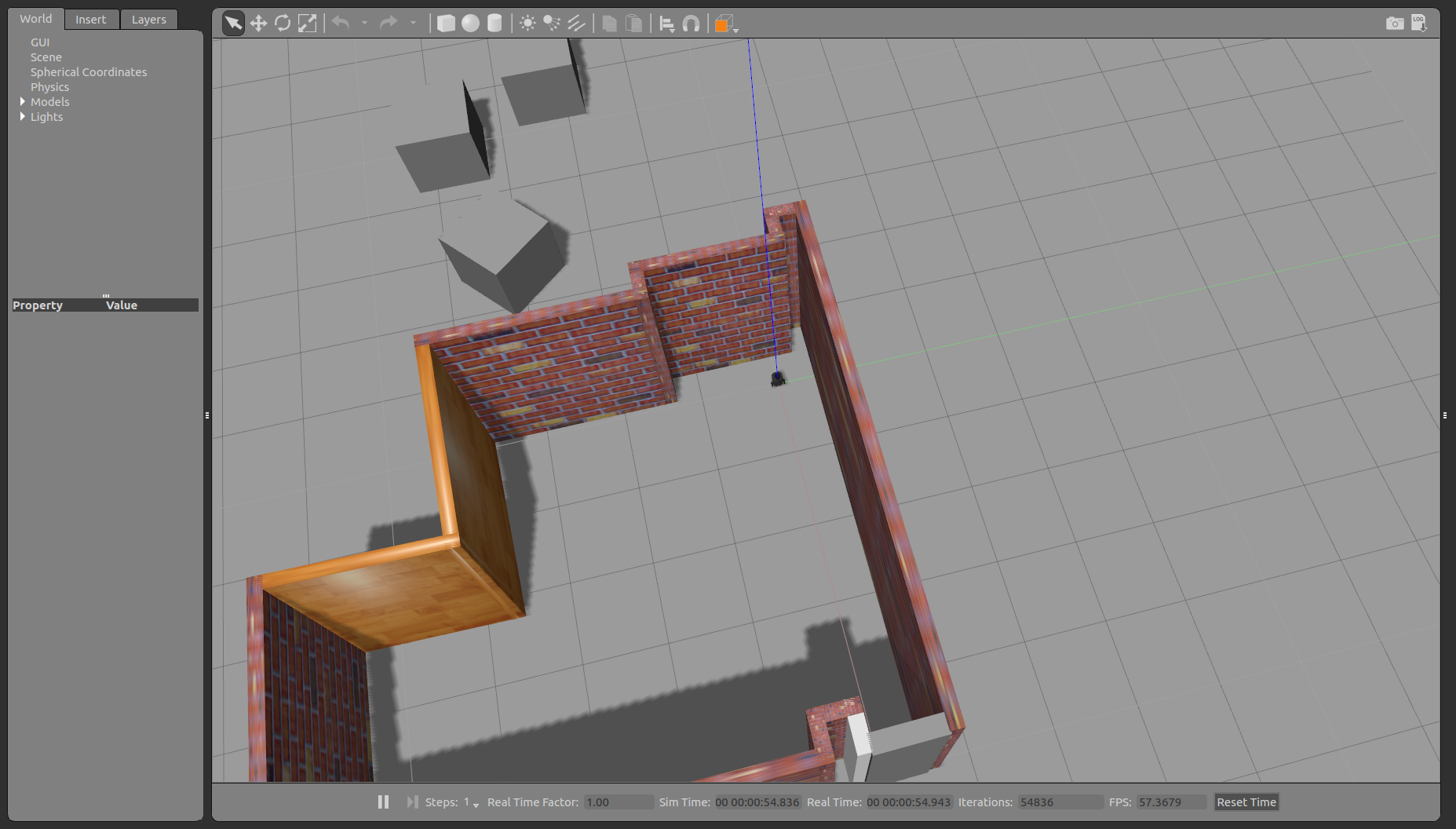This screenshot has width=1456, height=829.
Task: Add a directional light
Action: pos(576,24)
